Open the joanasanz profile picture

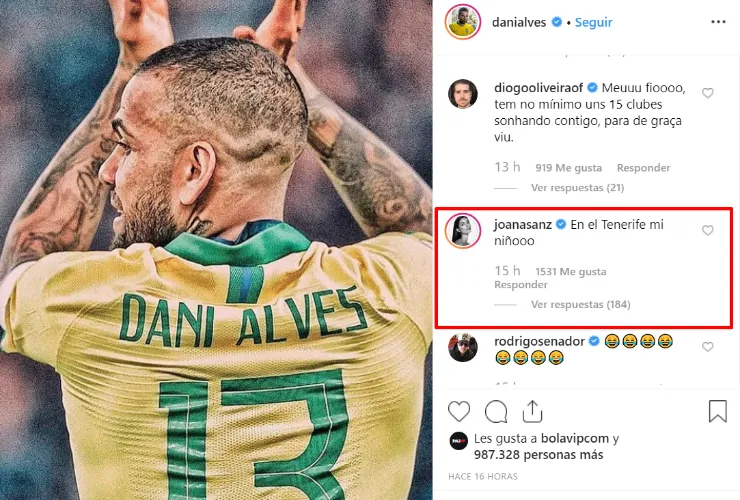462,231
